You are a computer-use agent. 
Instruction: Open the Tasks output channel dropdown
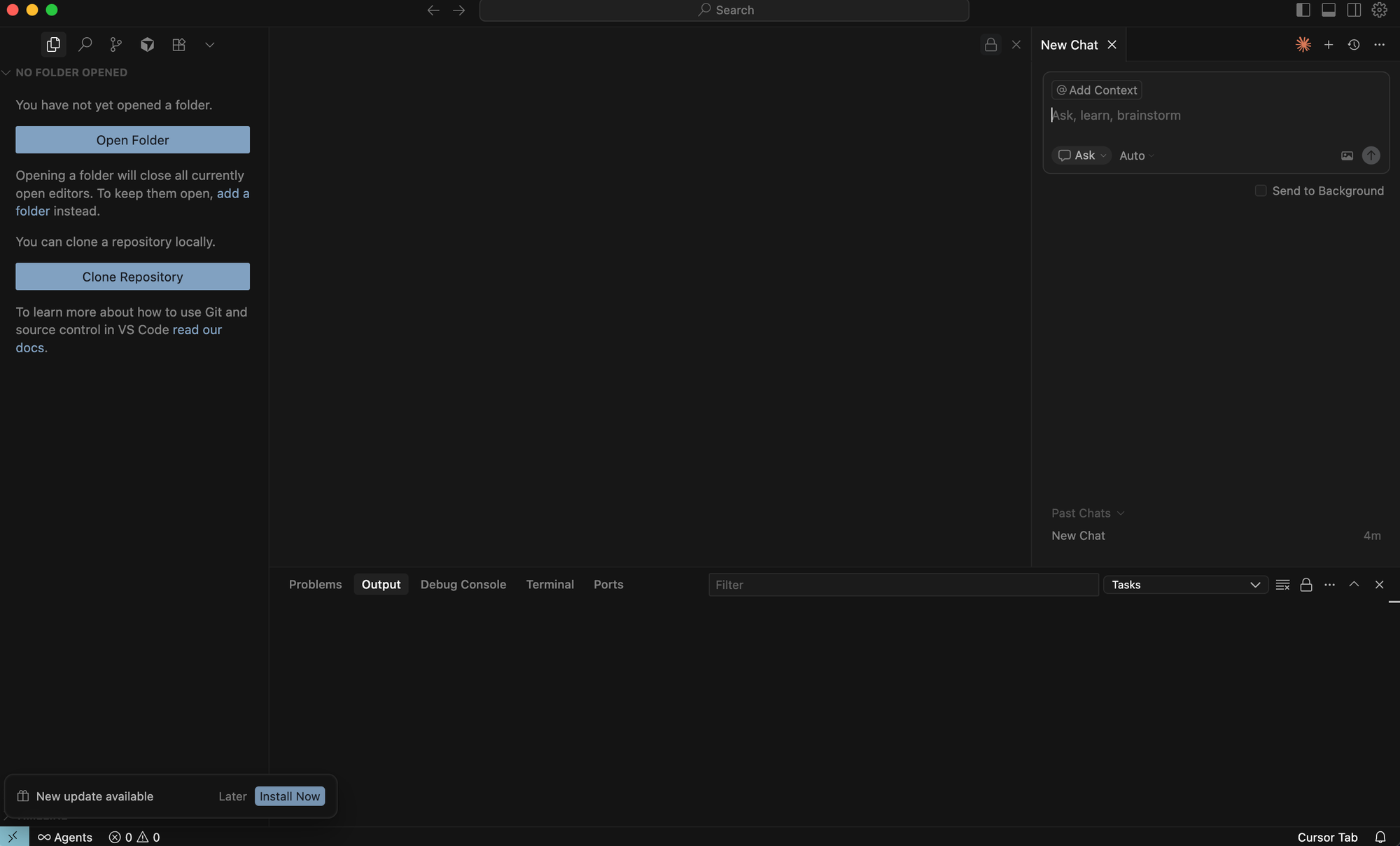pyautogui.click(x=1186, y=585)
